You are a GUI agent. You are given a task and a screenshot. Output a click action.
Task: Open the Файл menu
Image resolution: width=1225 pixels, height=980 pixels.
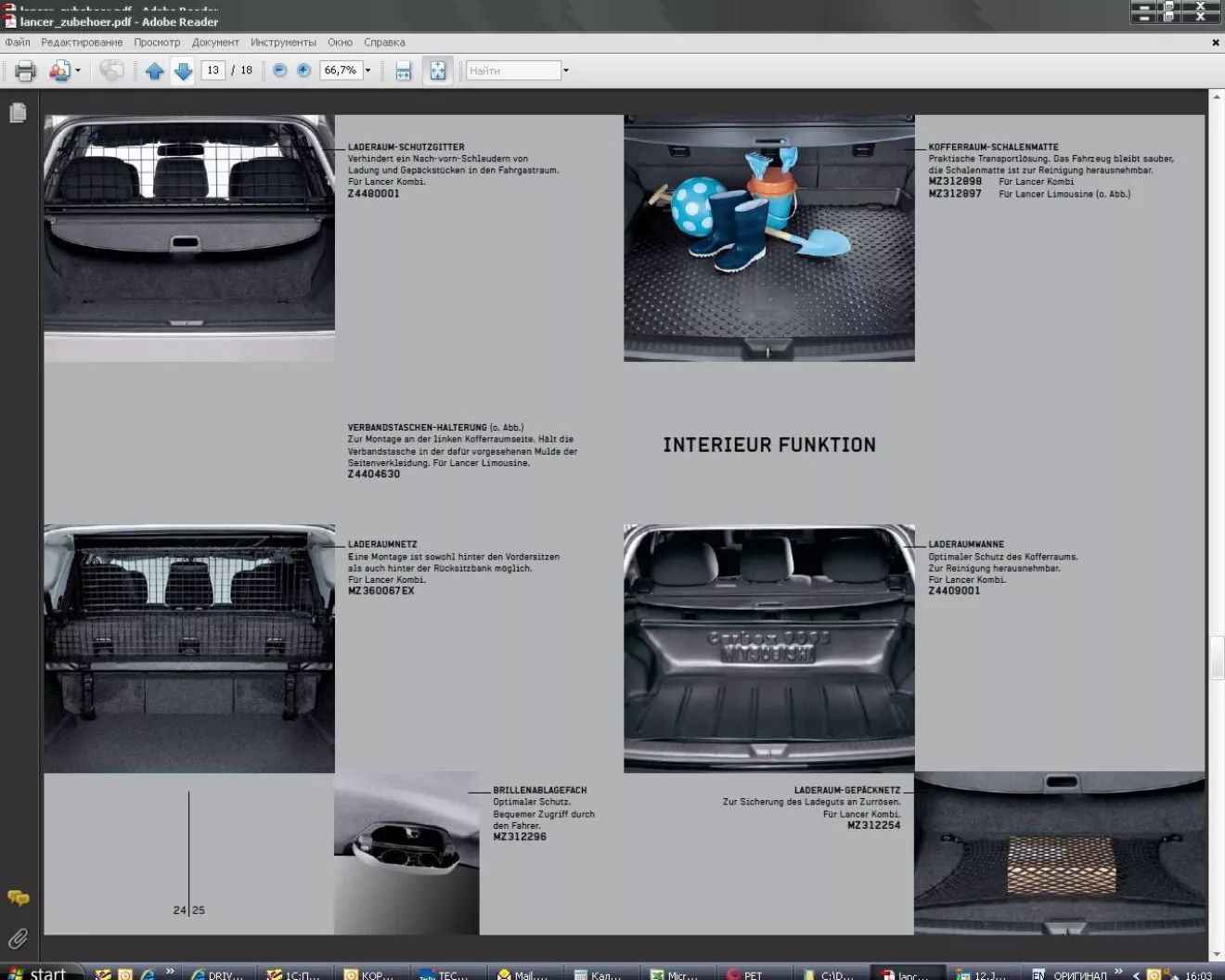click(18, 43)
